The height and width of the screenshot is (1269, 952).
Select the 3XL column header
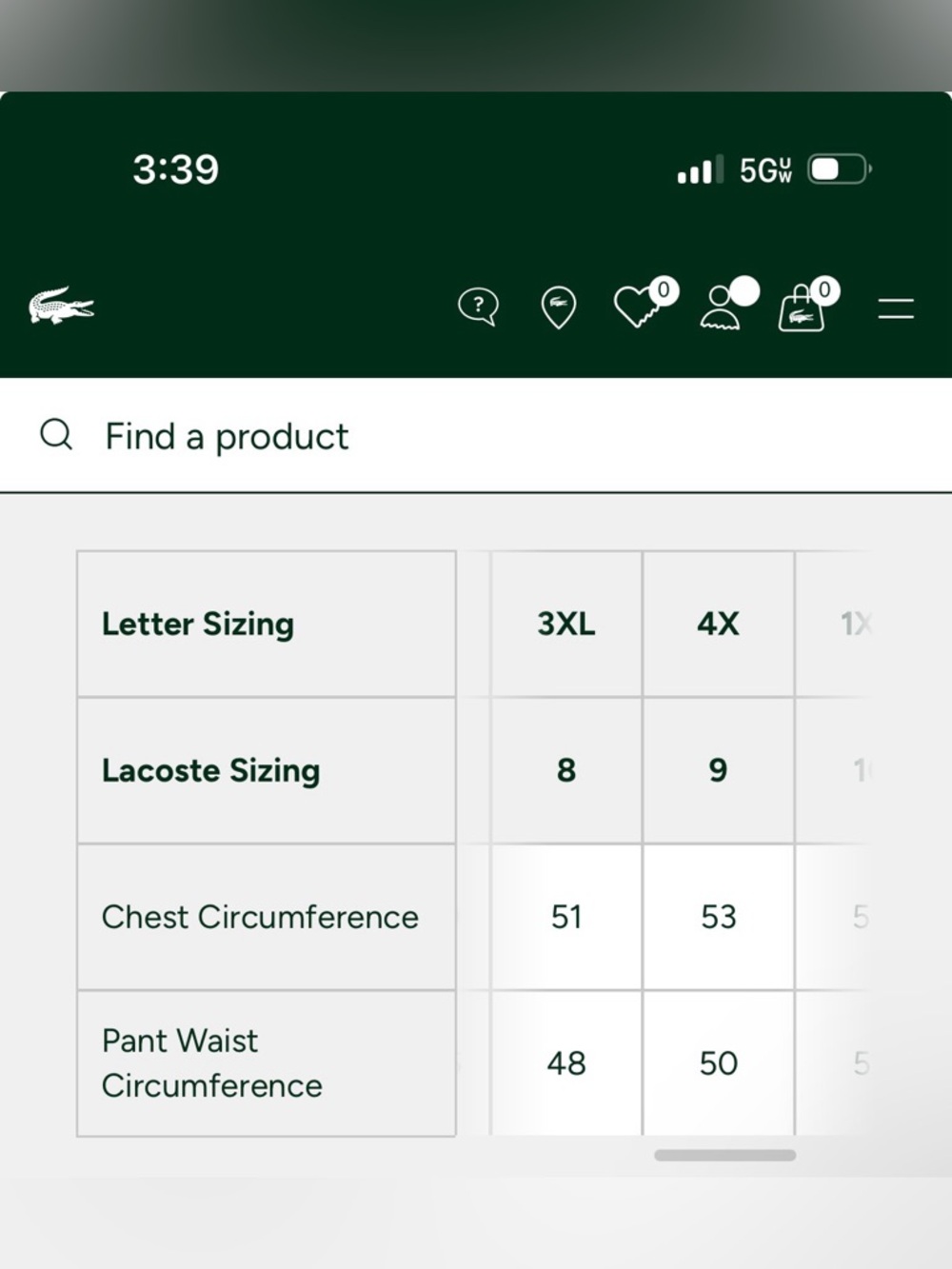[x=566, y=624]
